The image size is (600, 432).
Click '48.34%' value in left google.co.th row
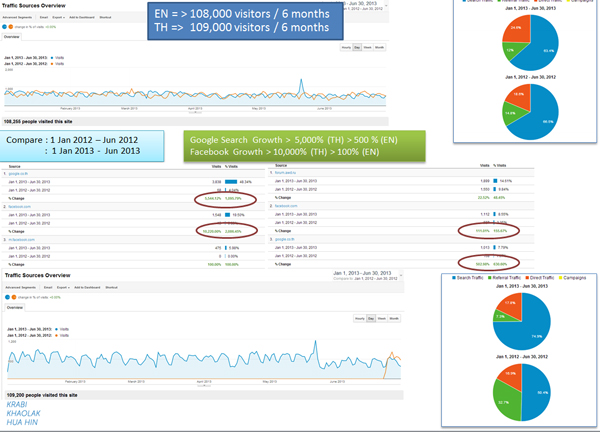[x=245, y=182]
